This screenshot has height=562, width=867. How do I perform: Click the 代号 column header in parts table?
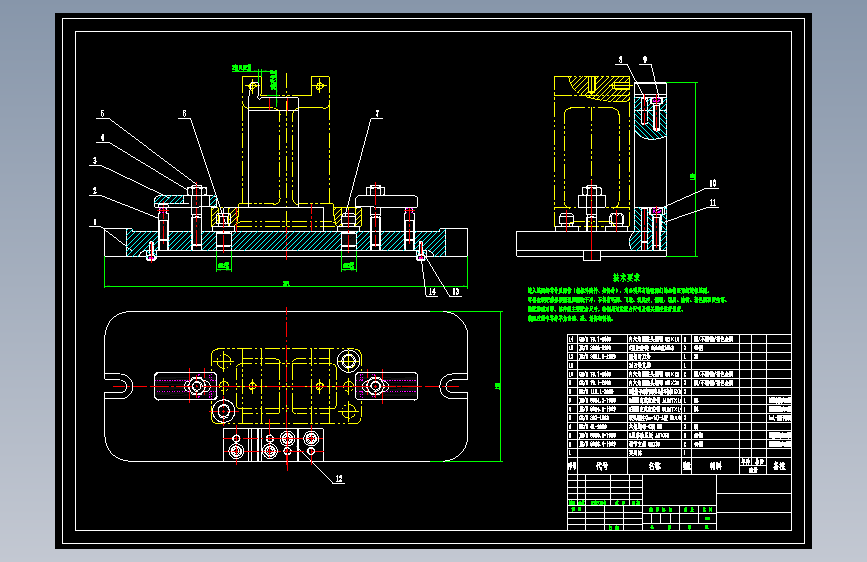point(602,466)
